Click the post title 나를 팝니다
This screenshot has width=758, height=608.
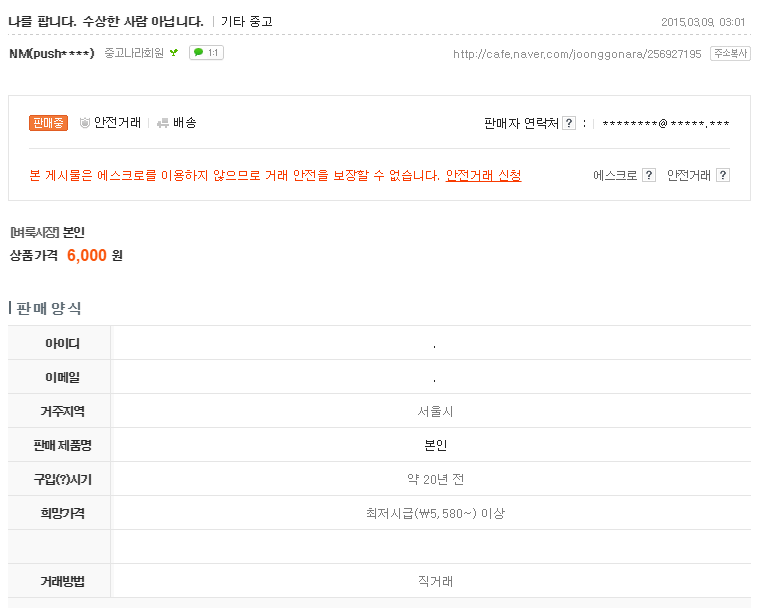pos(106,21)
